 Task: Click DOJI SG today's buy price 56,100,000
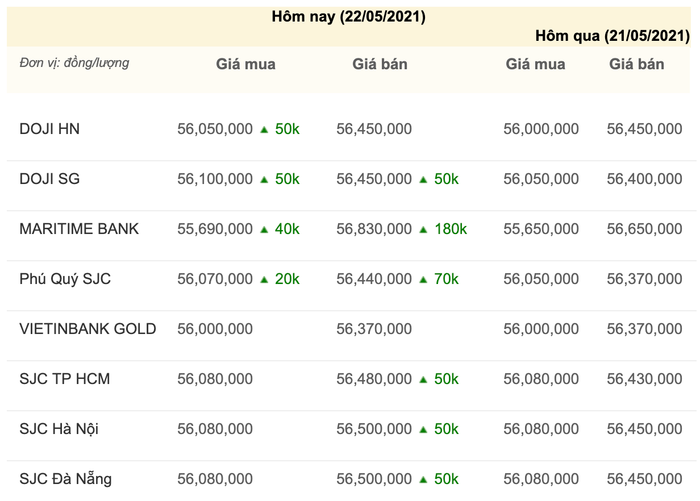[215, 179]
